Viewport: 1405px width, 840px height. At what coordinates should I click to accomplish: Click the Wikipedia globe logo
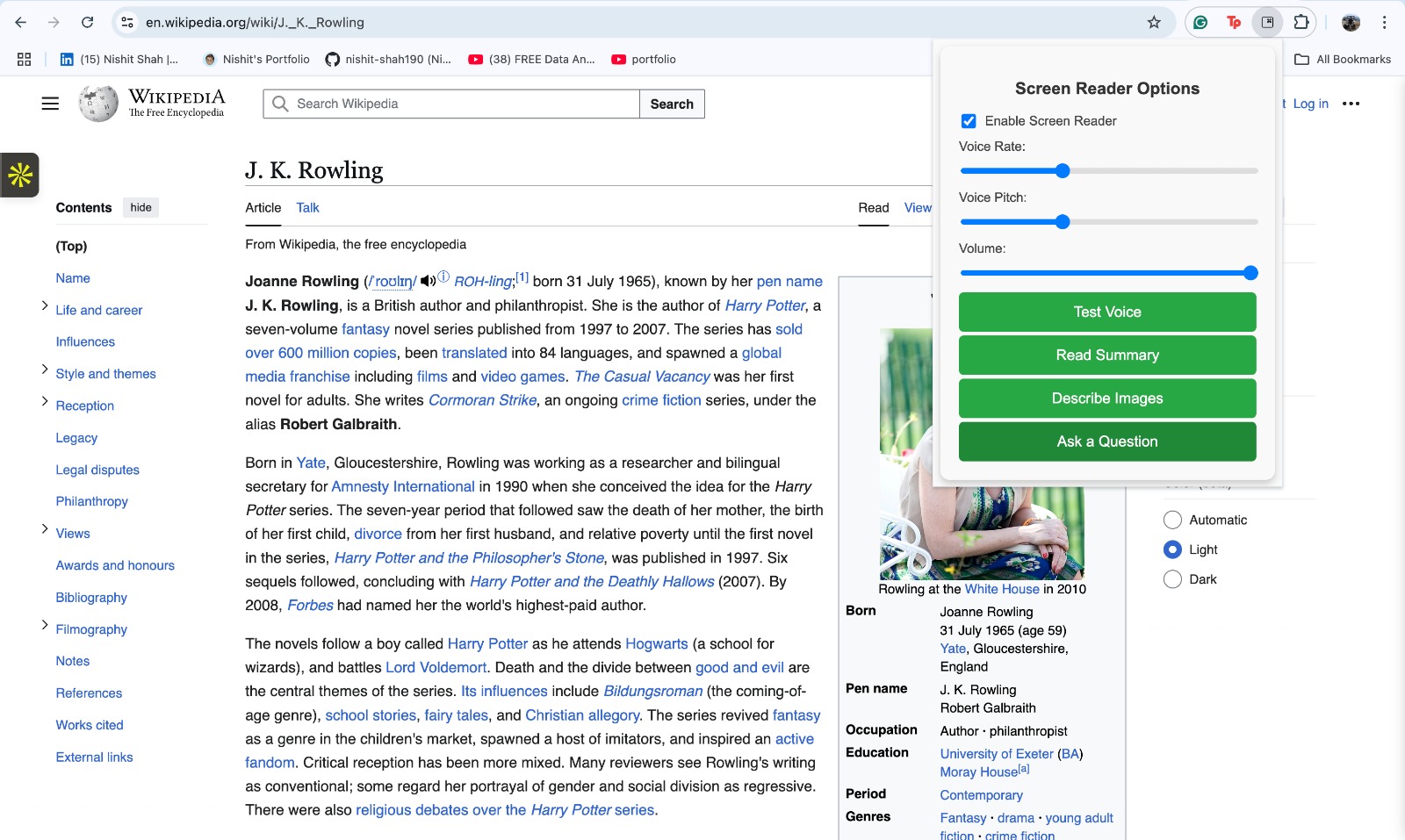[x=97, y=104]
